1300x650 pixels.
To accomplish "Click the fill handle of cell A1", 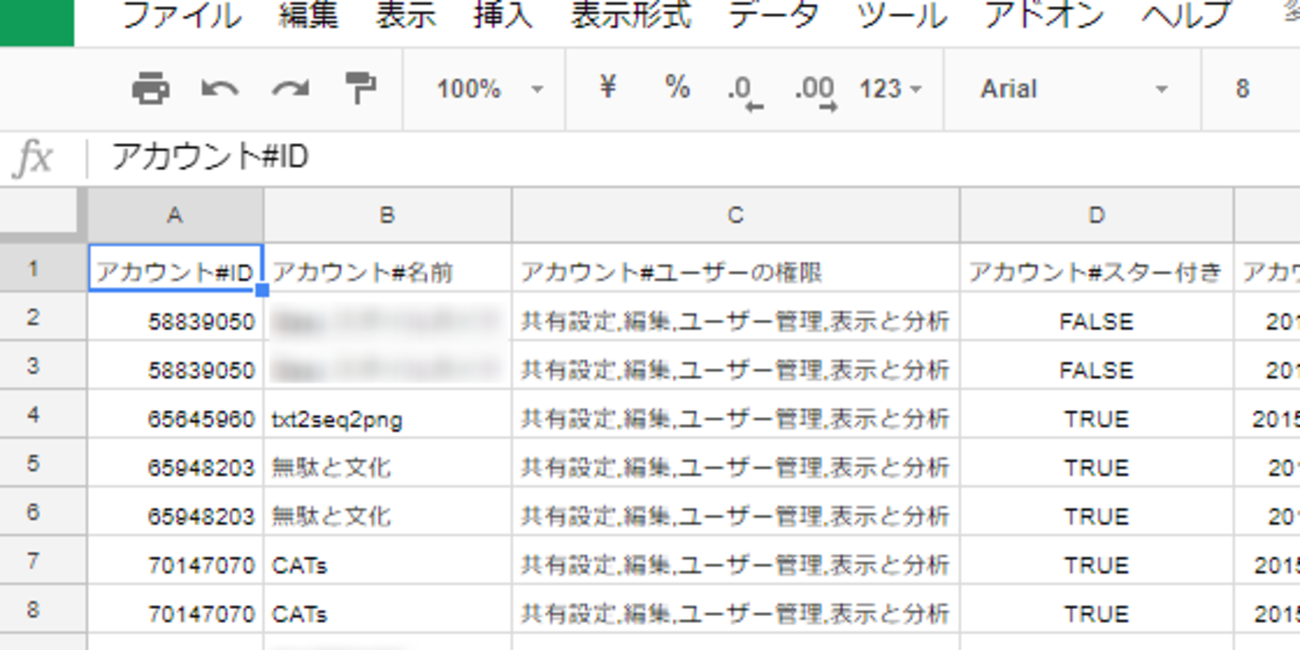I will 262,290.
